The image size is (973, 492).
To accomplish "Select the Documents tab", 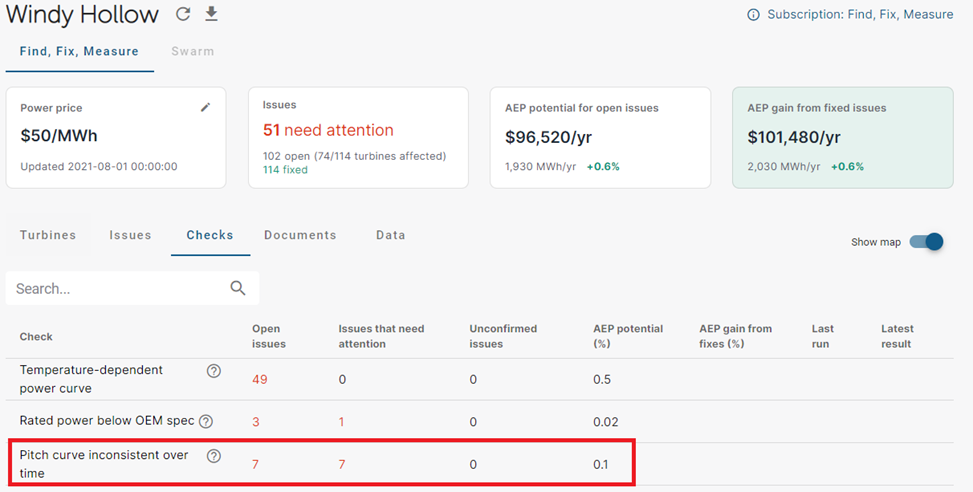I will [300, 235].
